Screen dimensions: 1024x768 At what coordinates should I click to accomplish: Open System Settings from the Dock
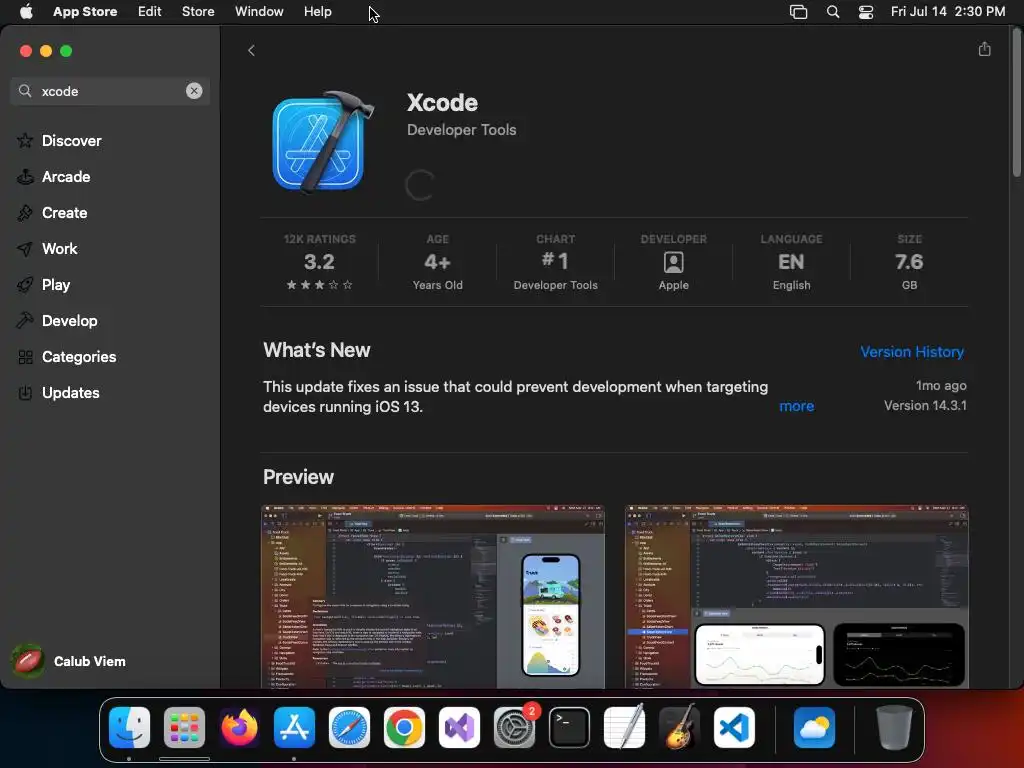point(514,727)
